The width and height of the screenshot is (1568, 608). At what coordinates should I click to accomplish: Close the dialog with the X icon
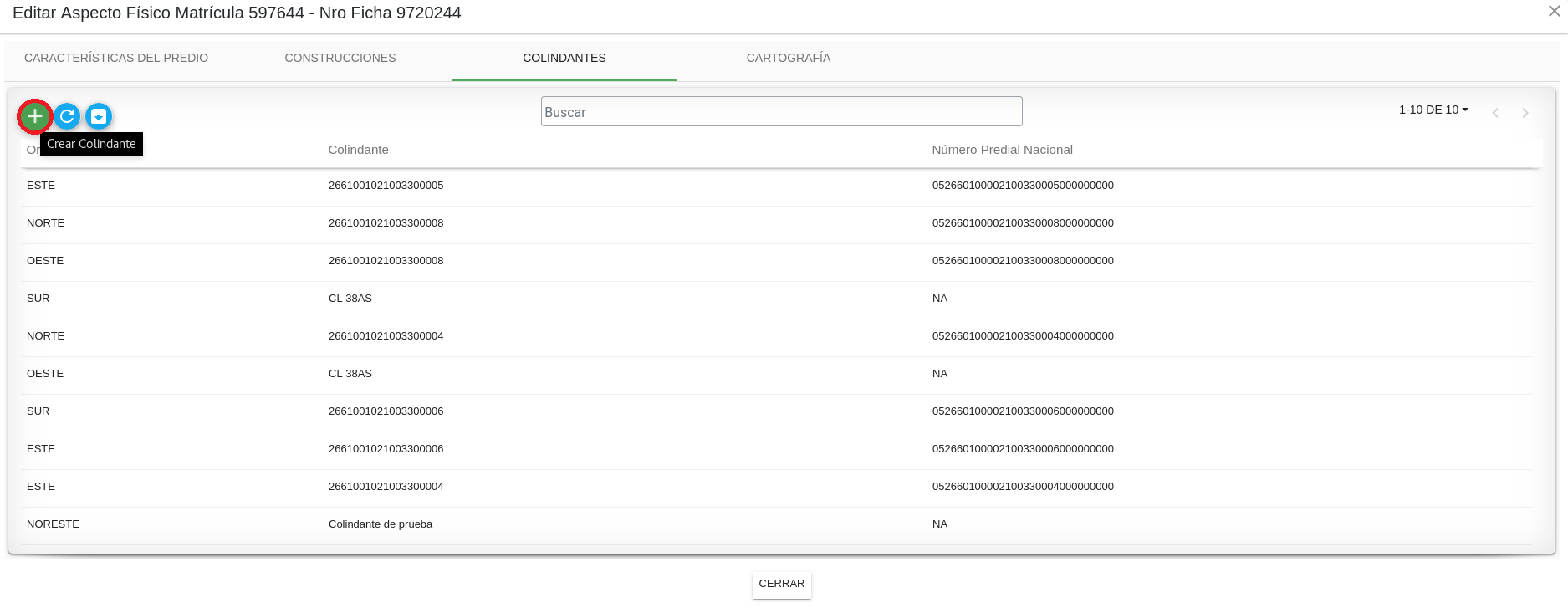[x=1555, y=12]
